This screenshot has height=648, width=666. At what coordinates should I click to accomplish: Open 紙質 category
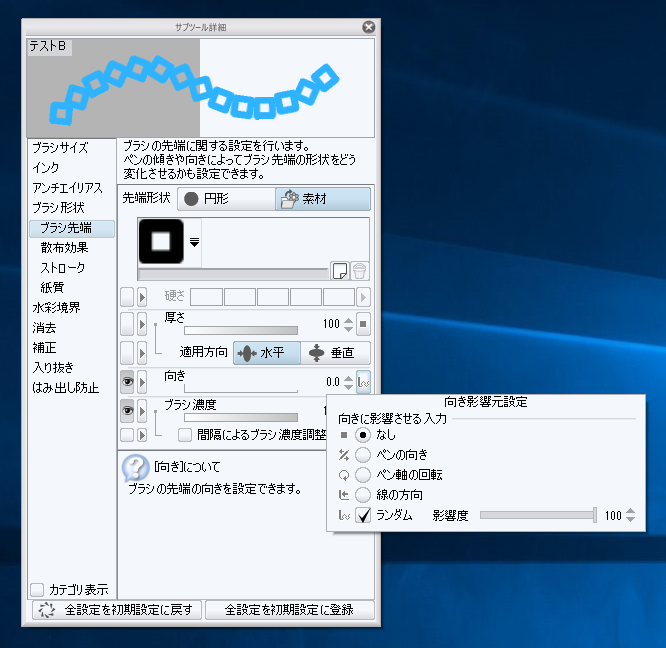click(x=52, y=287)
